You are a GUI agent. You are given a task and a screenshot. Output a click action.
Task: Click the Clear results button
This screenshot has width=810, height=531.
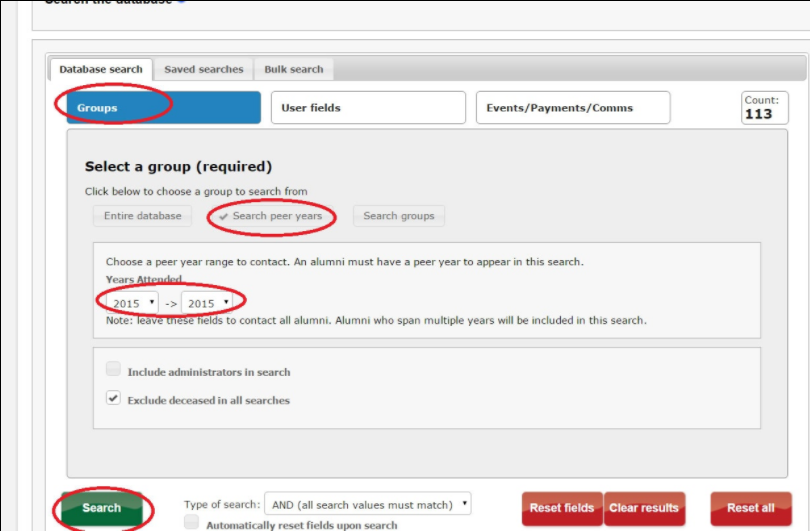tap(645, 508)
